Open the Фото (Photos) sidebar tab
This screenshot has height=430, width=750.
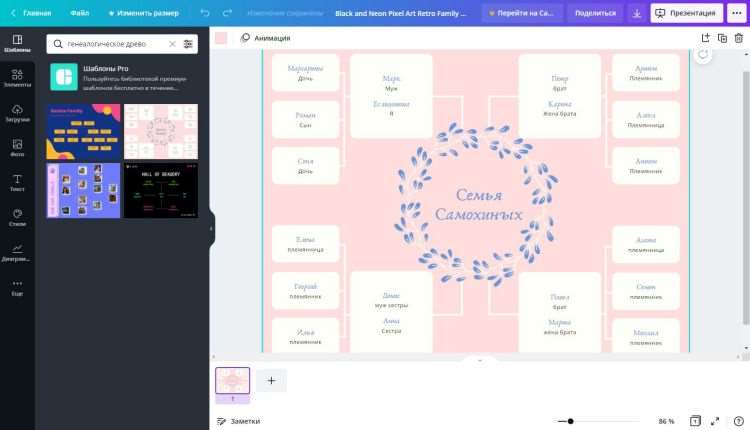(17, 148)
